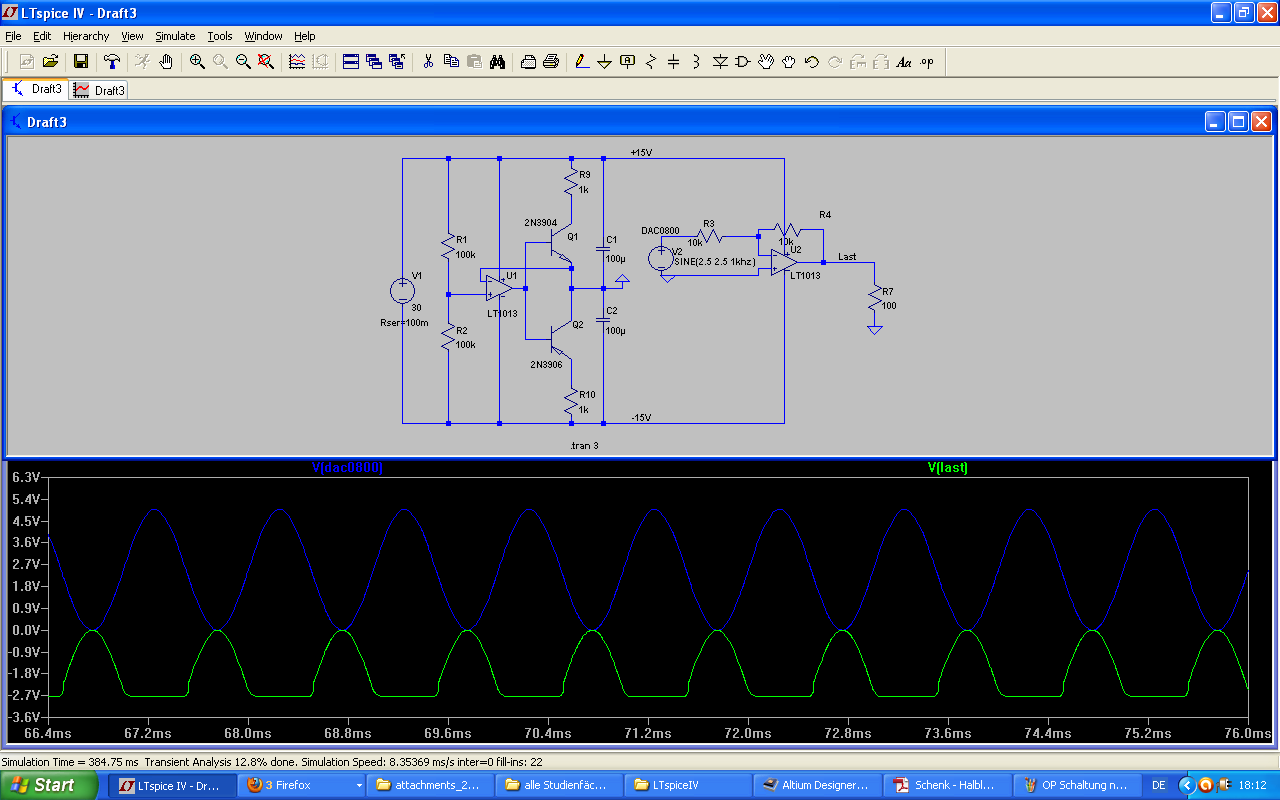The width and height of the screenshot is (1280, 800).
Task: Open the Altium Designer taskbar button
Action: pos(819,785)
